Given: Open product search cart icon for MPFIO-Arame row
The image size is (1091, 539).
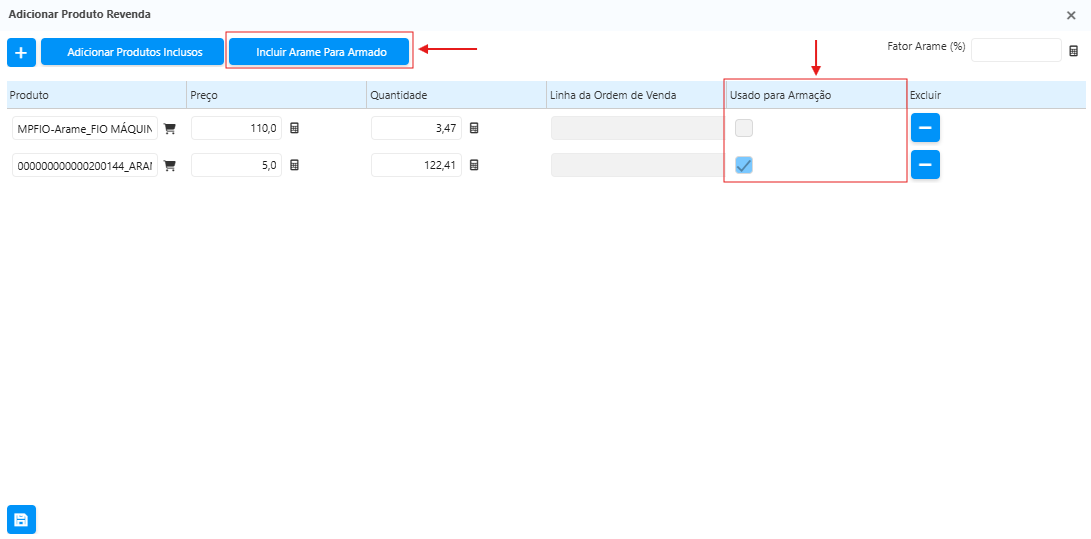Looking at the screenshot, I should [x=169, y=128].
